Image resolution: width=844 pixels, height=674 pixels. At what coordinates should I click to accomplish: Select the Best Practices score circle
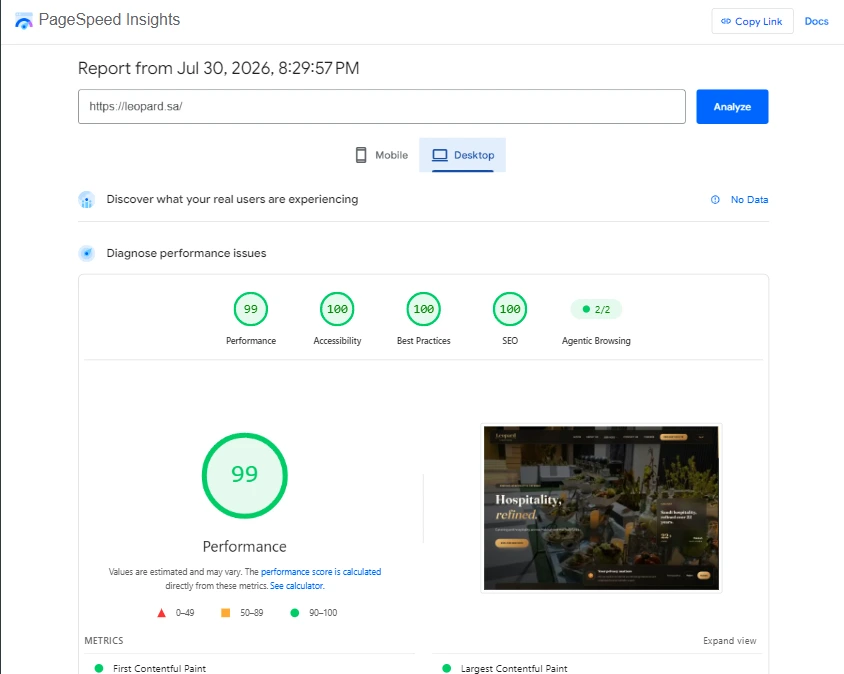click(x=424, y=309)
